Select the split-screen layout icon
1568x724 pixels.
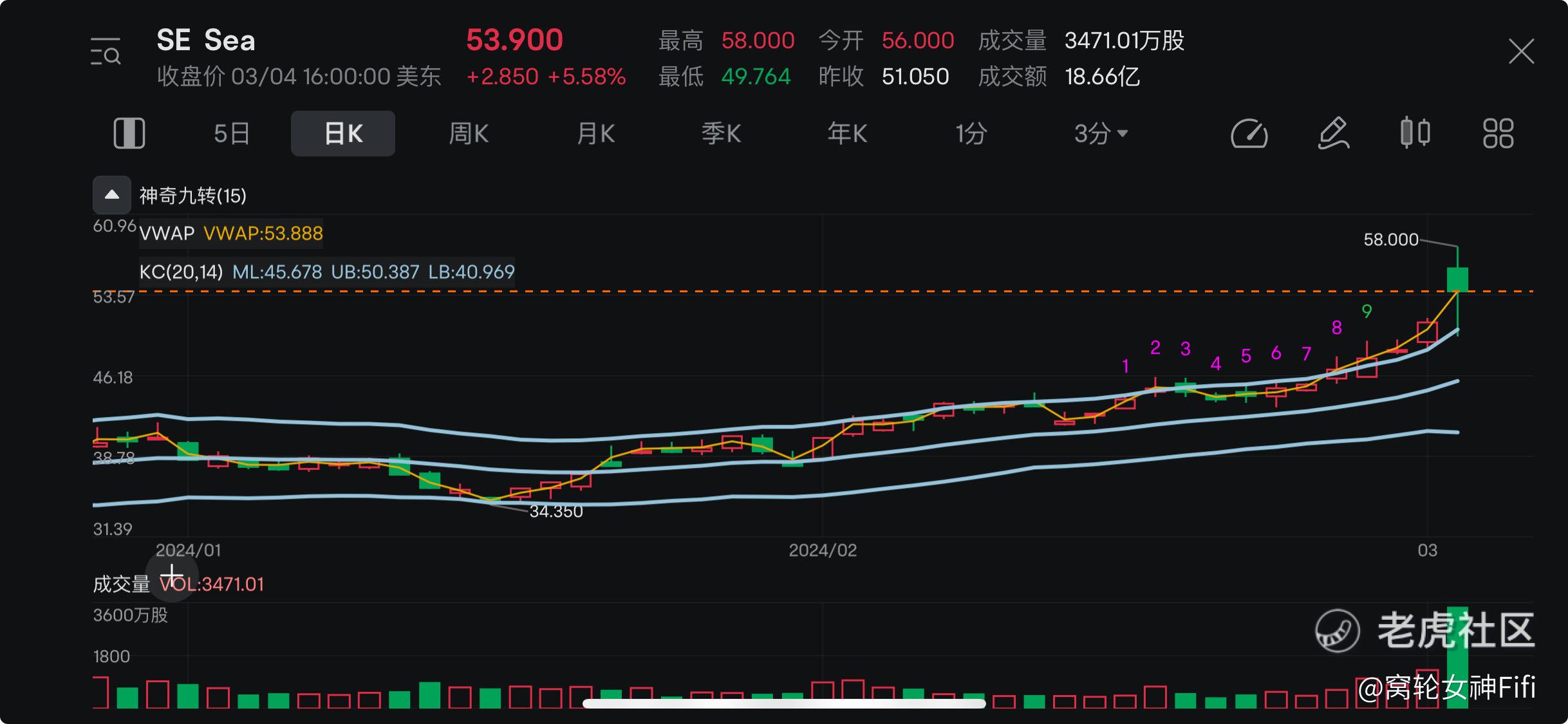coord(129,133)
